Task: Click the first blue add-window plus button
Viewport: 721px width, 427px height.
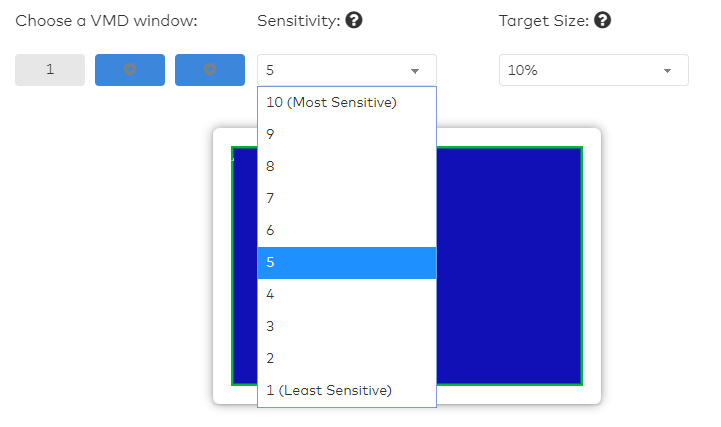Action: point(130,70)
